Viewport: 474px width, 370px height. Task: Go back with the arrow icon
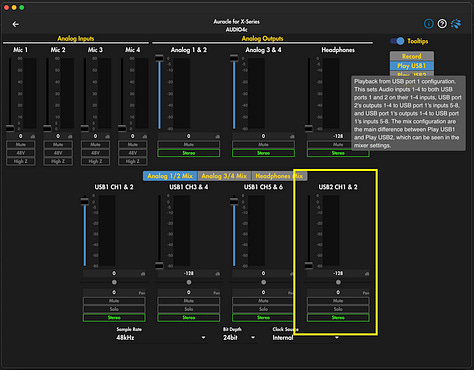click(15, 24)
